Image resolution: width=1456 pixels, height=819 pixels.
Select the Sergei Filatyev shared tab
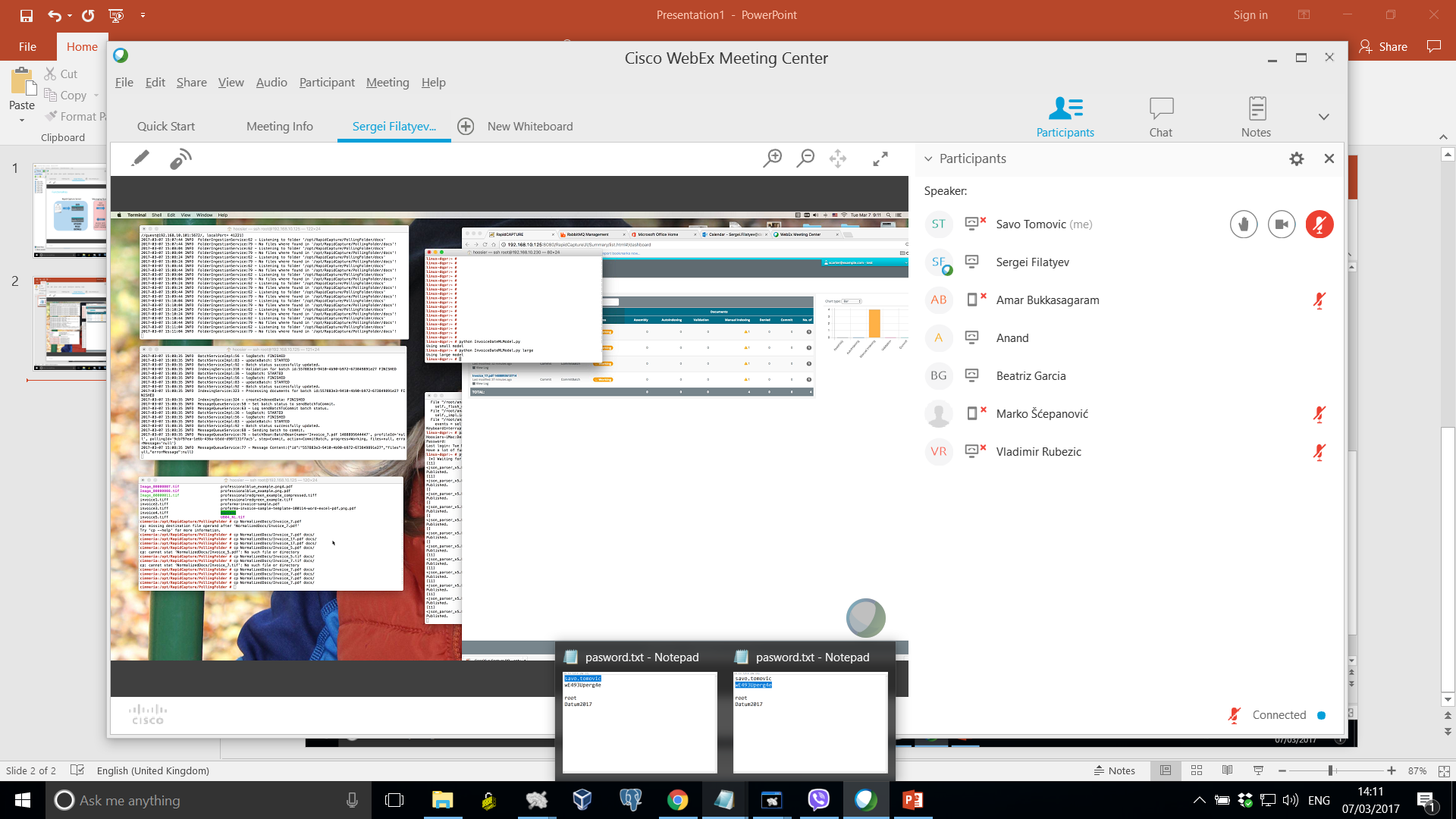tap(394, 127)
